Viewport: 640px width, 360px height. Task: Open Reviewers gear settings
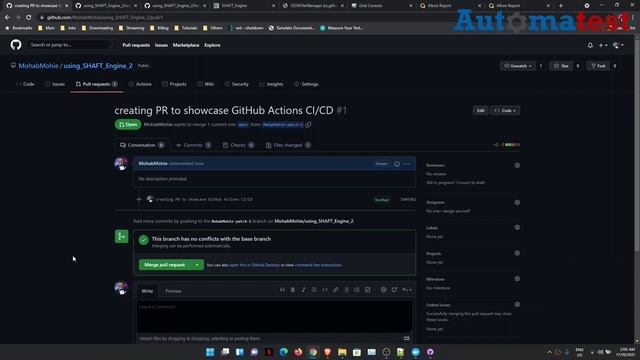coord(517,165)
